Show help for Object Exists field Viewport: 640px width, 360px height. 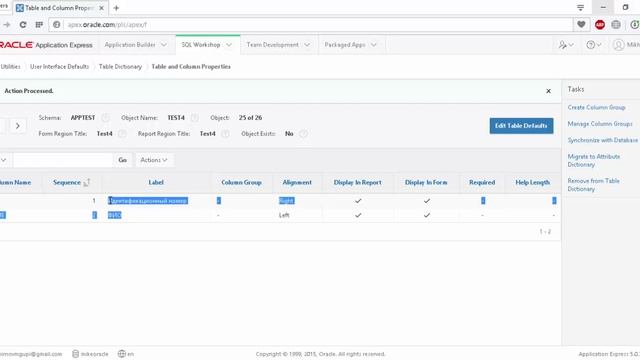click(303, 133)
